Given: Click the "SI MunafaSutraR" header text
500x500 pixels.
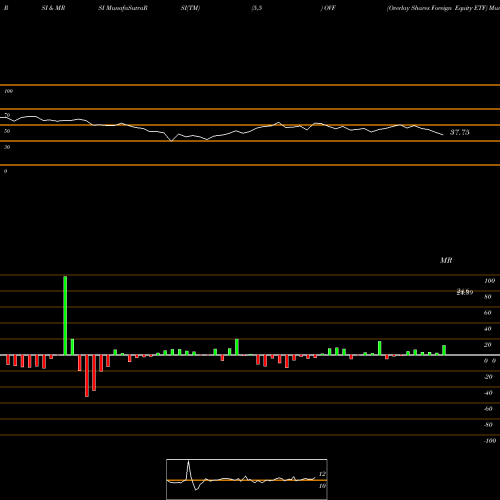Looking at the screenshot, I should 123,8.
